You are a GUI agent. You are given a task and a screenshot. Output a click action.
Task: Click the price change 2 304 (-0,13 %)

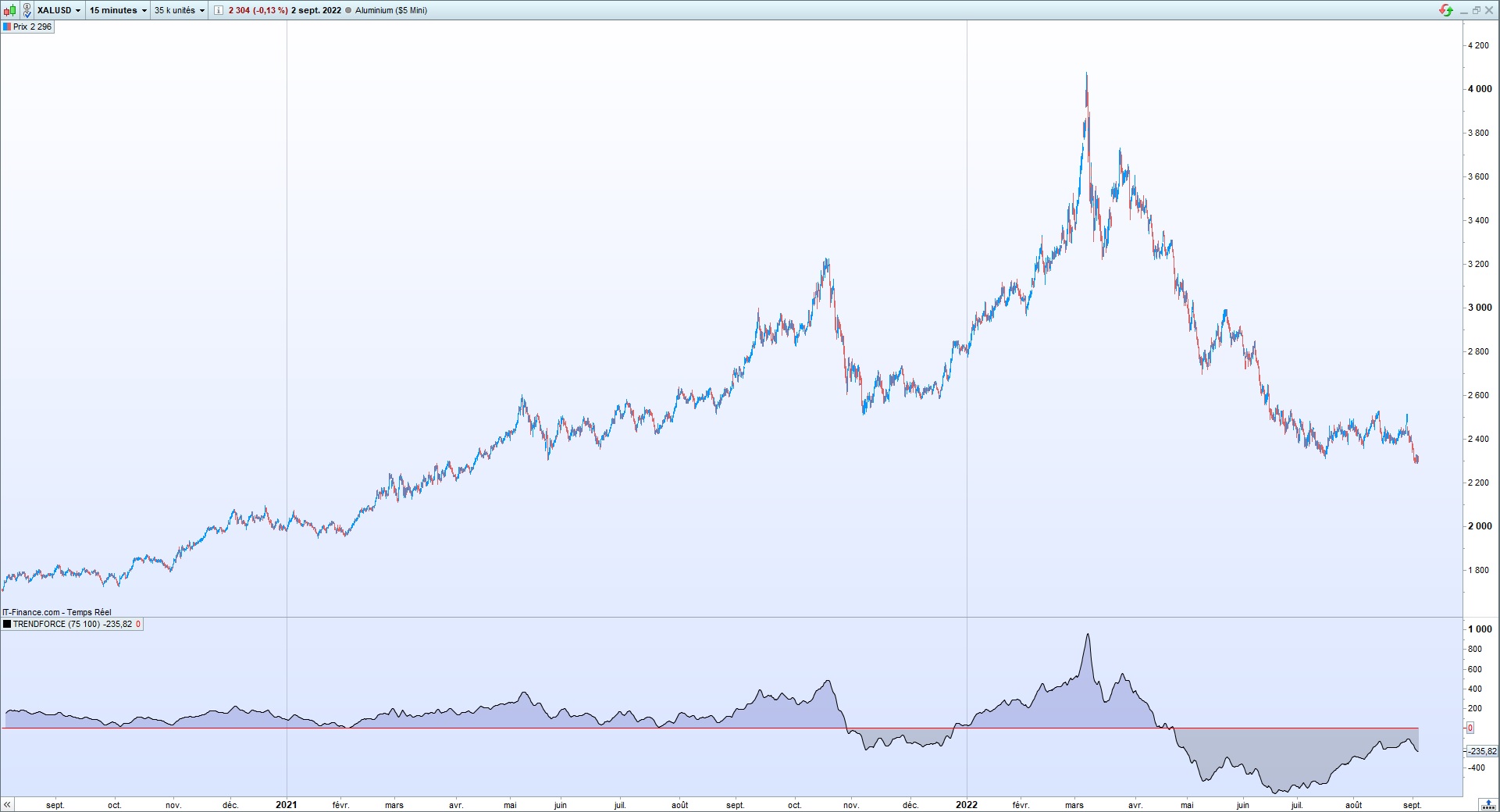coord(258,10)
